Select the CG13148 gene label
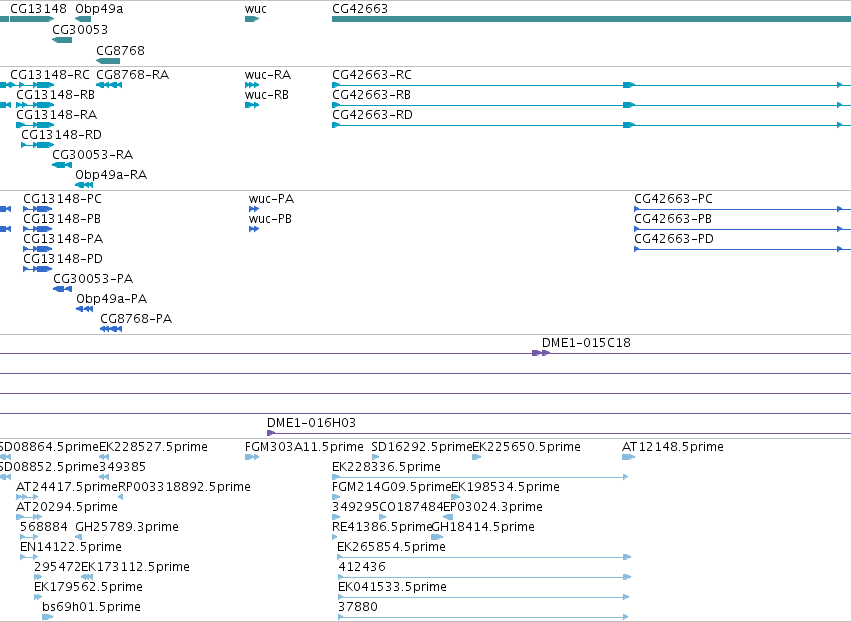Screen dimensions: 851x622 click(38, 9)
